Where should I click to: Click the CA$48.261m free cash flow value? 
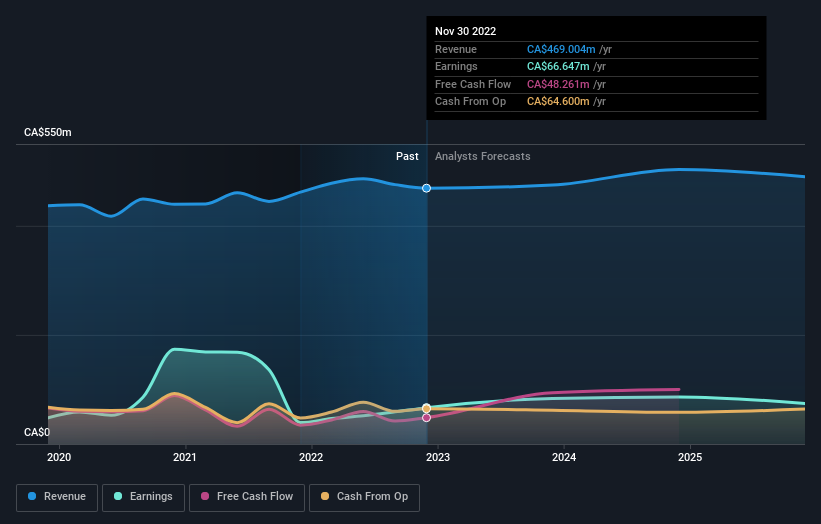(558, 84)
